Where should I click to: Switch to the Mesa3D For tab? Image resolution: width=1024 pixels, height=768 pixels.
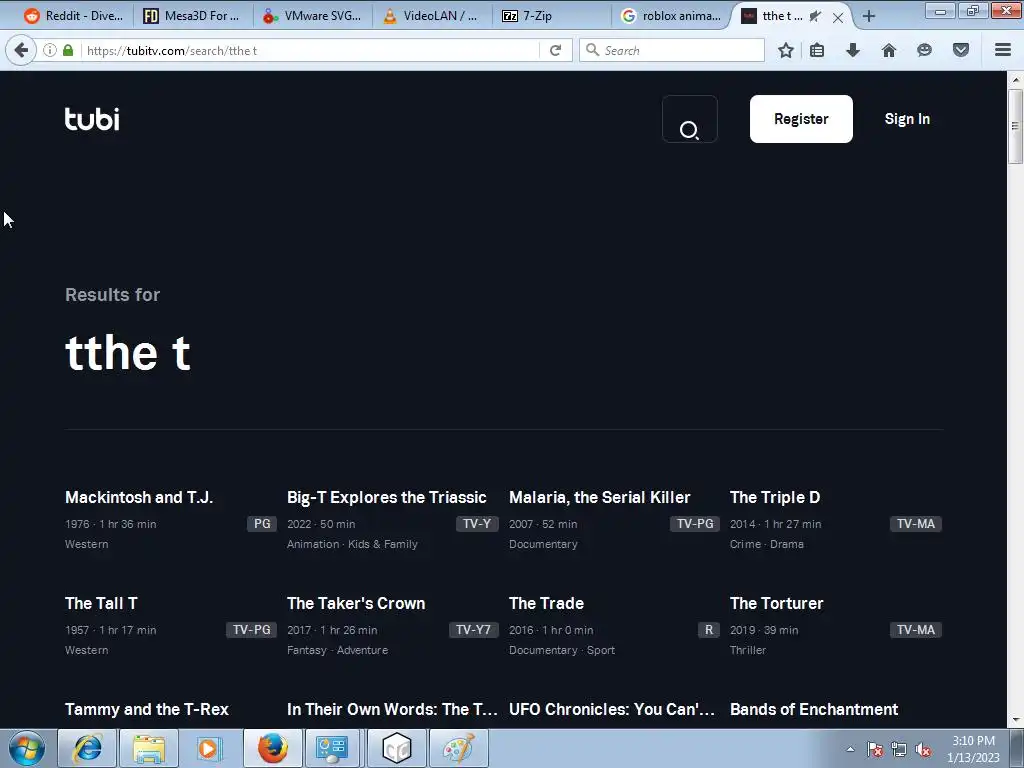point(191,16)
